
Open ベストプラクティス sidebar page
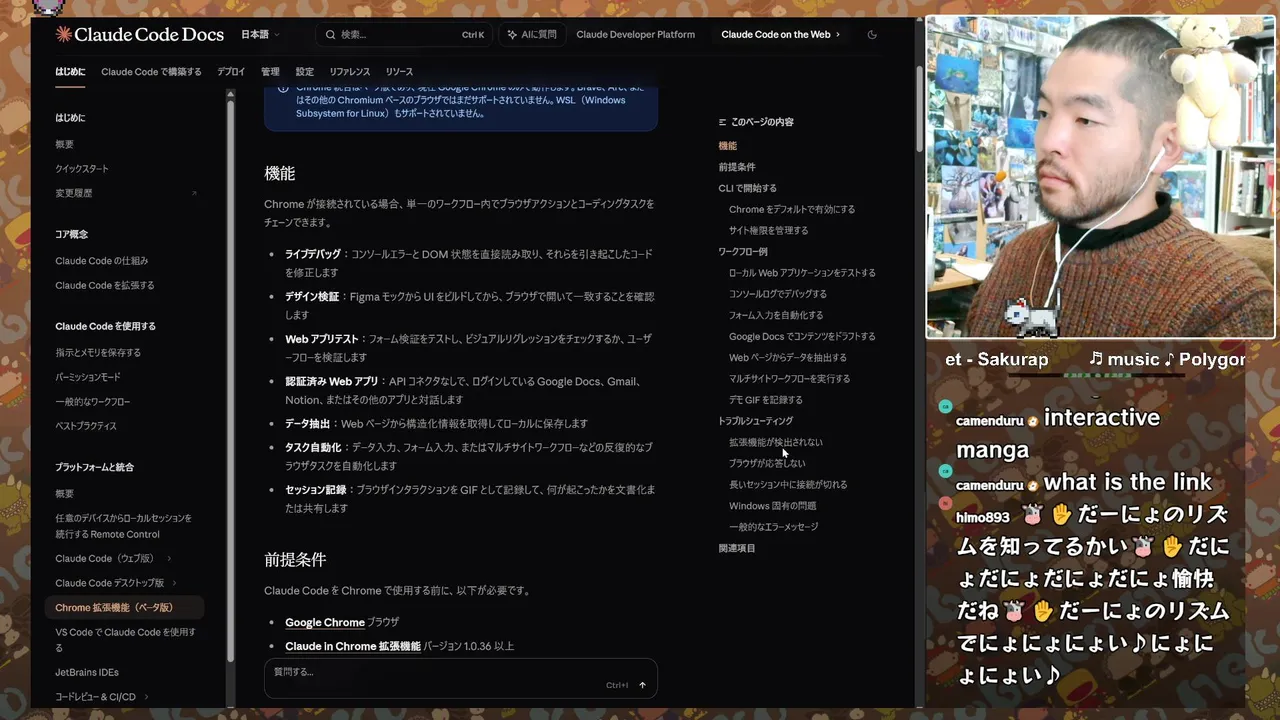pos(86,426)
